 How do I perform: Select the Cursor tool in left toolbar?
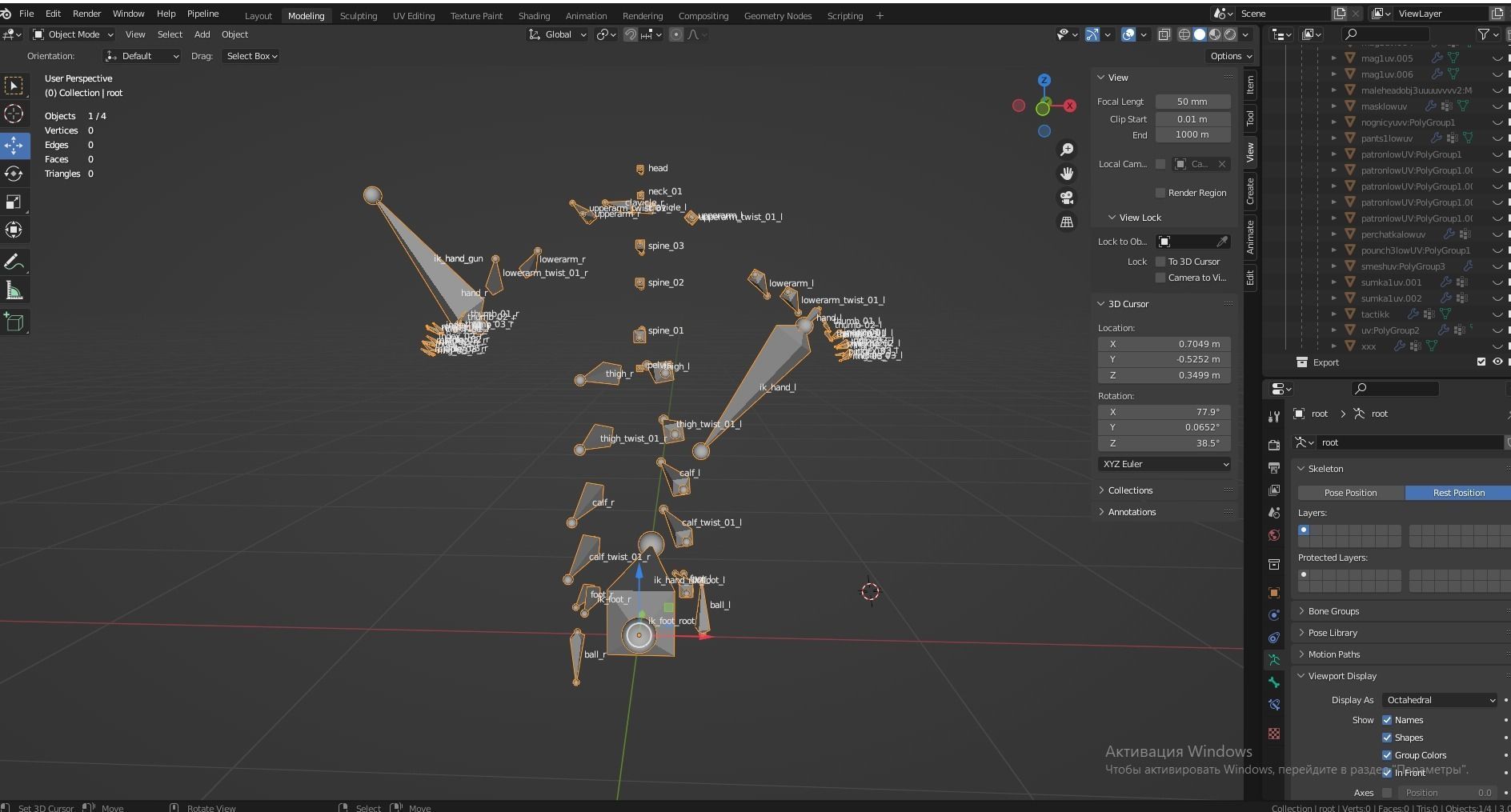pyautogui.click(x=14, y=114)
